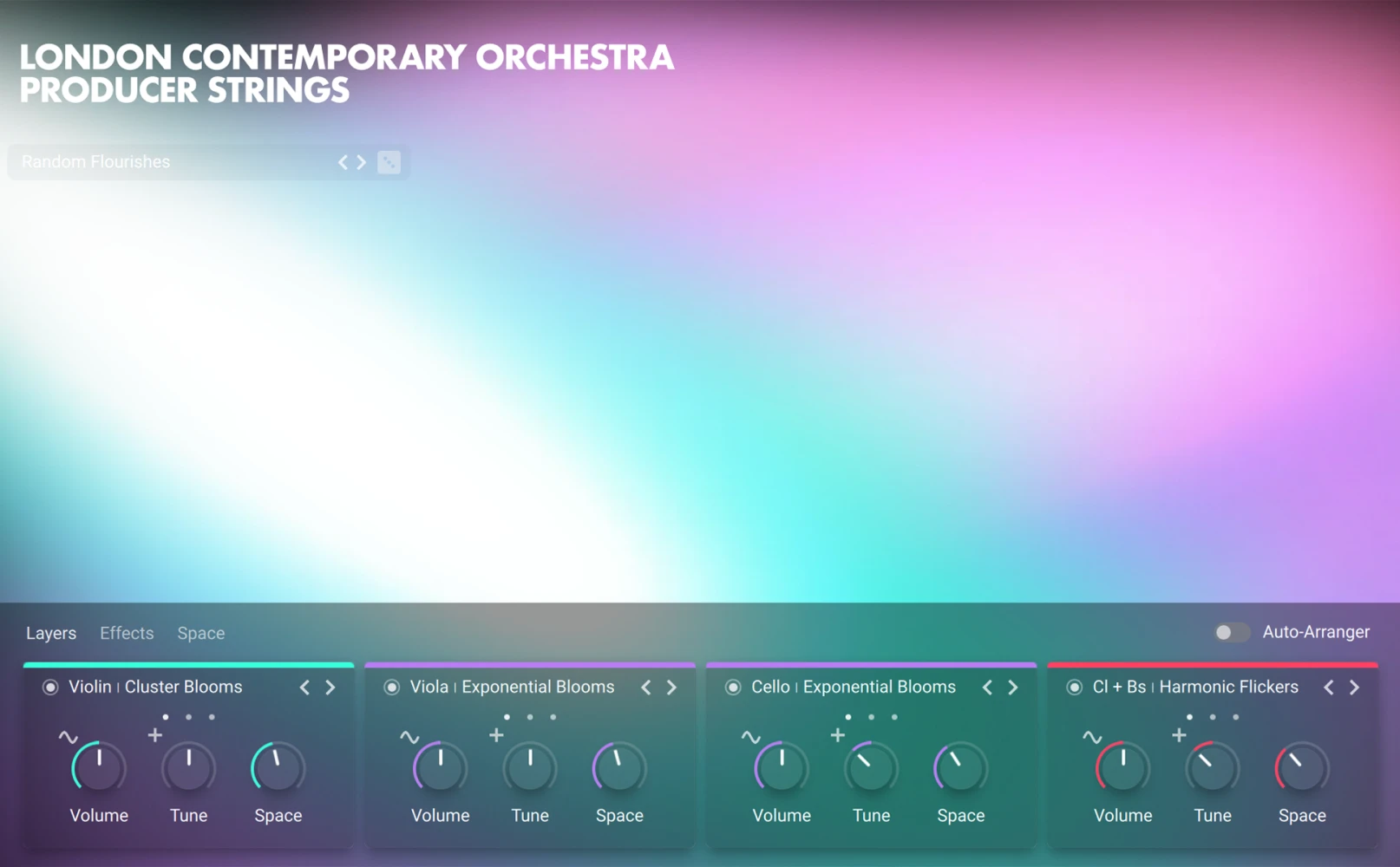Click the dice icon to randomize the preset
The width and height of the screenshot is (1400, 867).
coord(389,161)
